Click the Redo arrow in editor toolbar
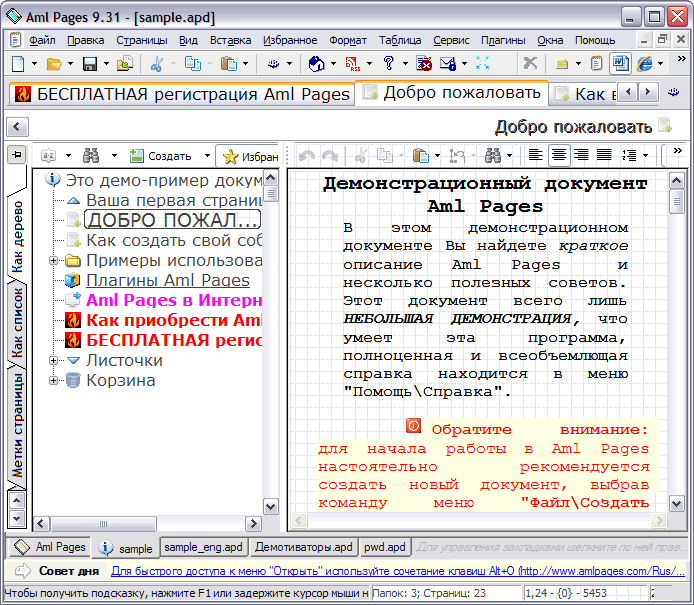This screenshot has width=694, height=605. [x=330, y=155]
